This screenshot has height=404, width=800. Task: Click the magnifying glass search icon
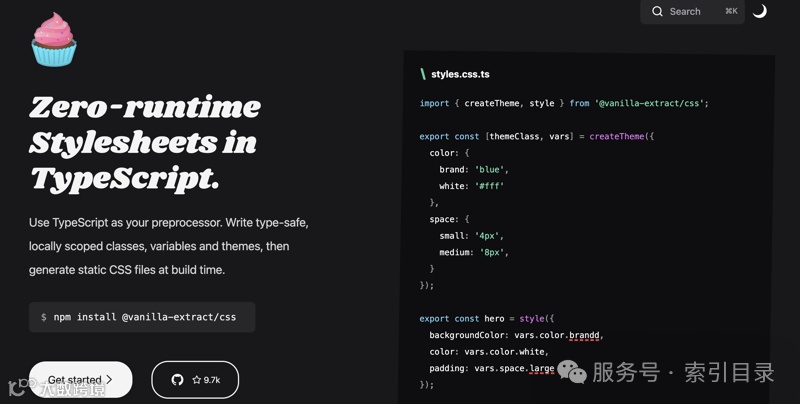657,11
